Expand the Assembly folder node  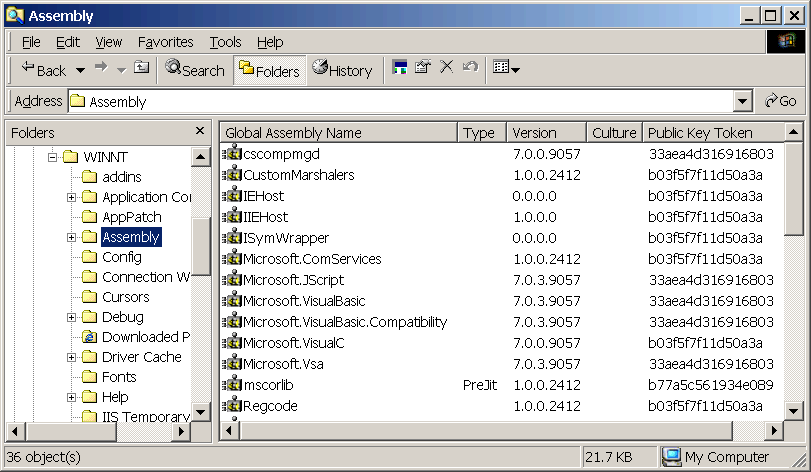[71, 237]
